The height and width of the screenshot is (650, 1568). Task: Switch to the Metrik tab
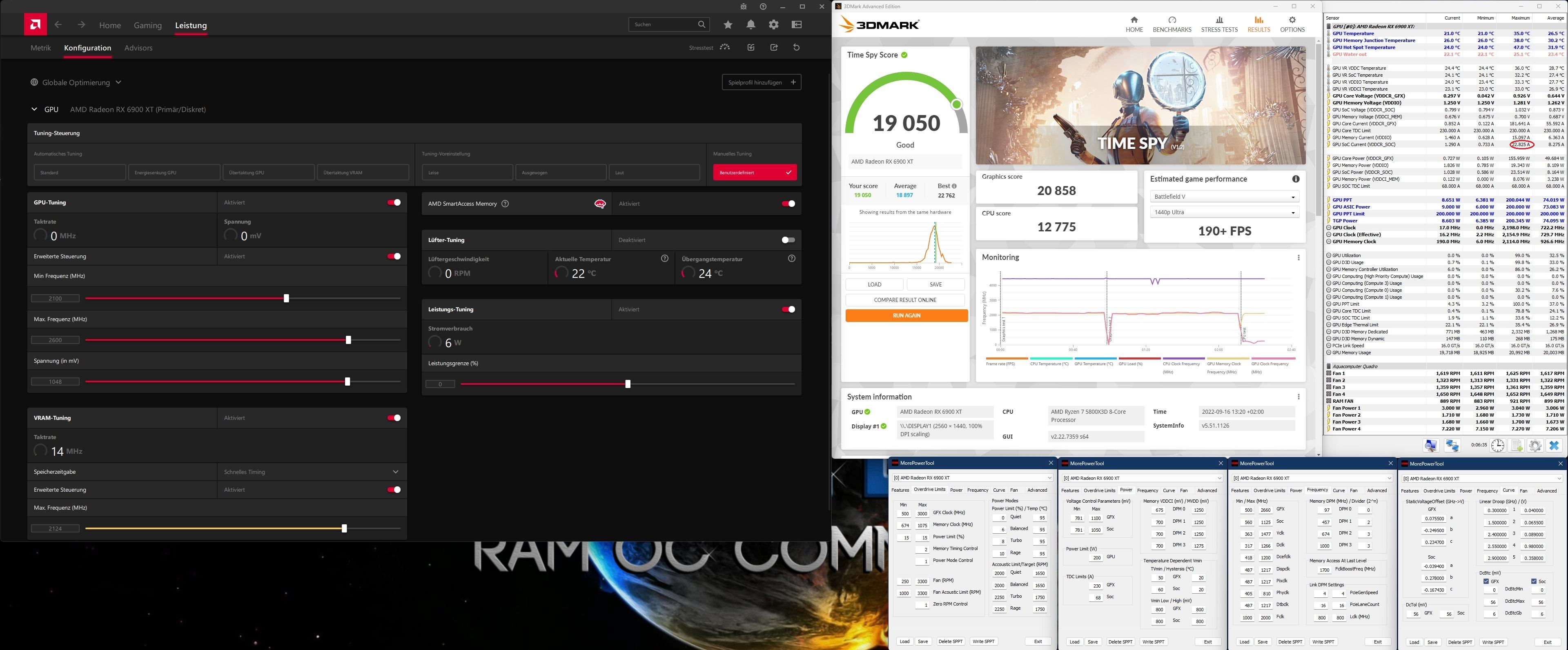pyautogui.click(x=41, y=47)
